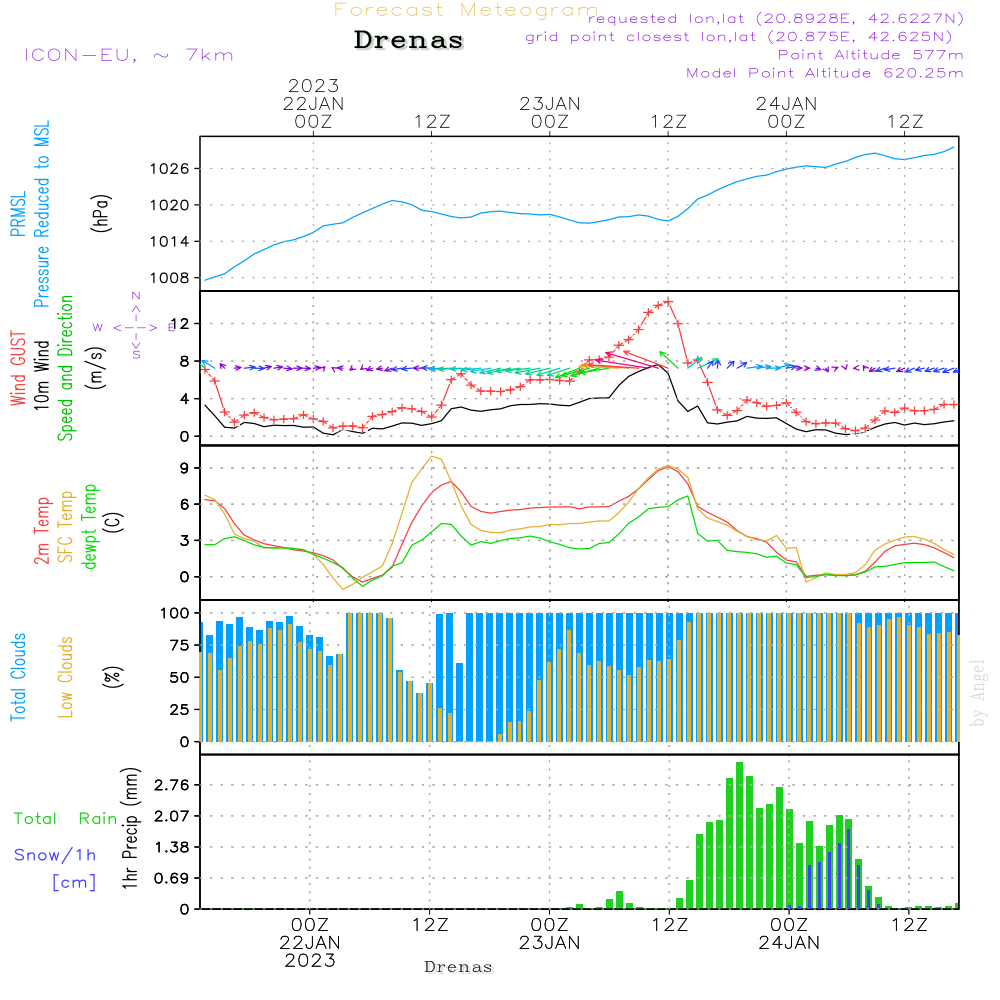
Task: Select the 'Point Altitude 577m' text
Action: (871, 55)
